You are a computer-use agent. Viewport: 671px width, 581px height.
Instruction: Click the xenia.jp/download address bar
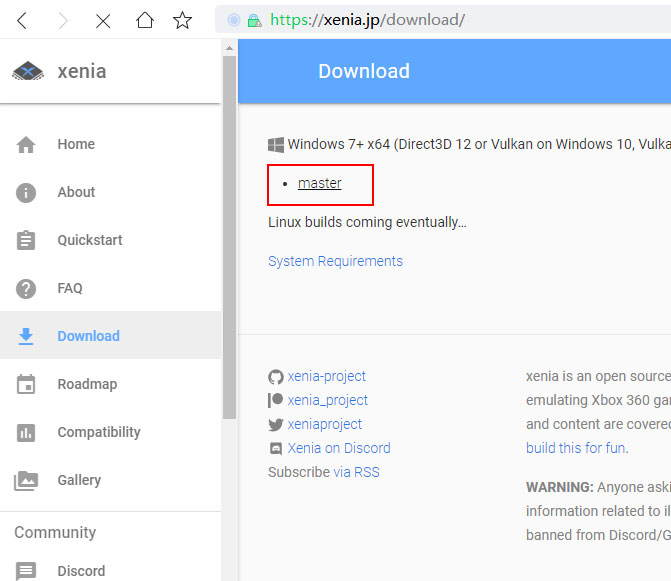(445, 20)
